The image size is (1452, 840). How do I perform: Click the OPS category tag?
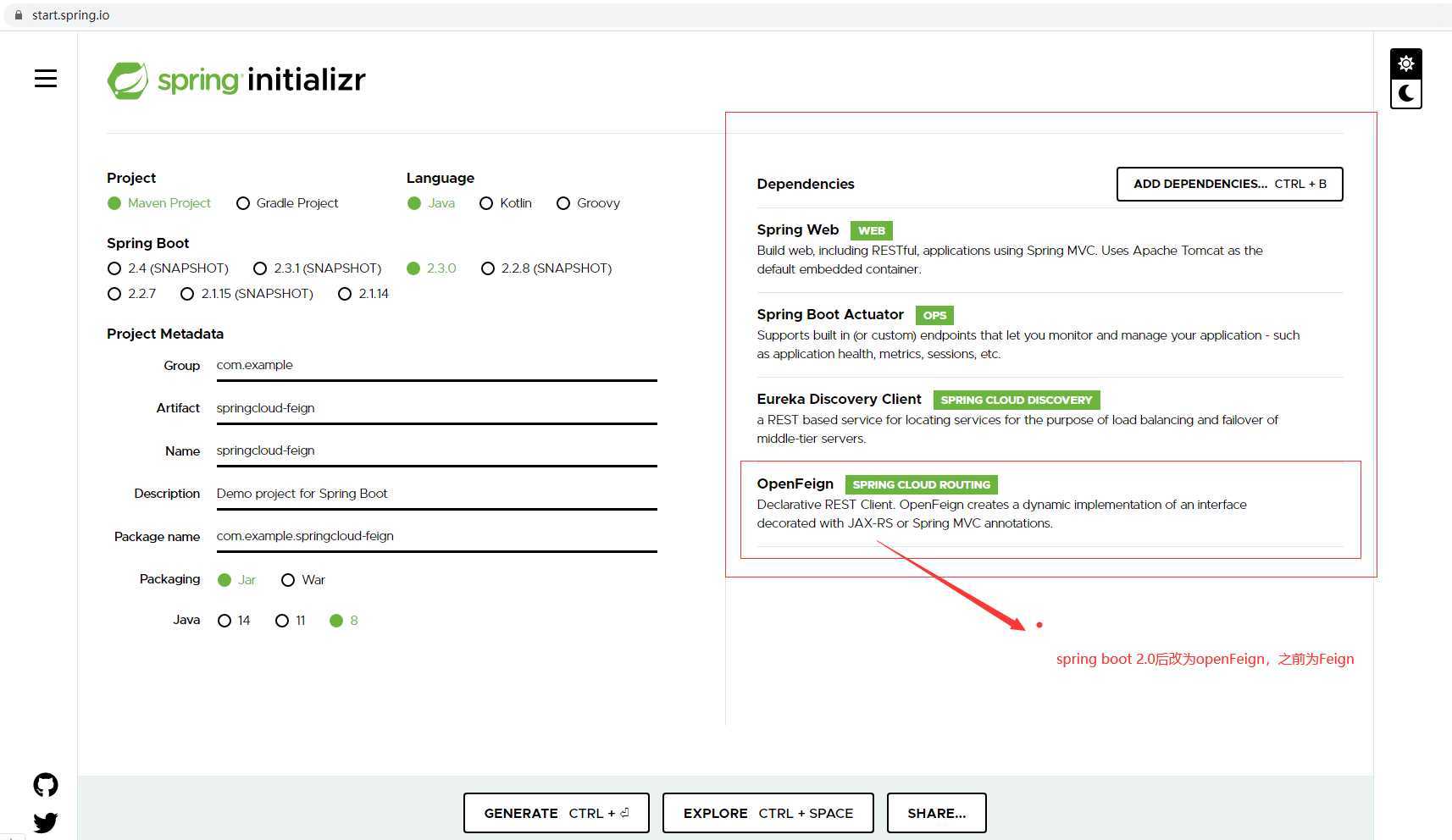point(935,315)
